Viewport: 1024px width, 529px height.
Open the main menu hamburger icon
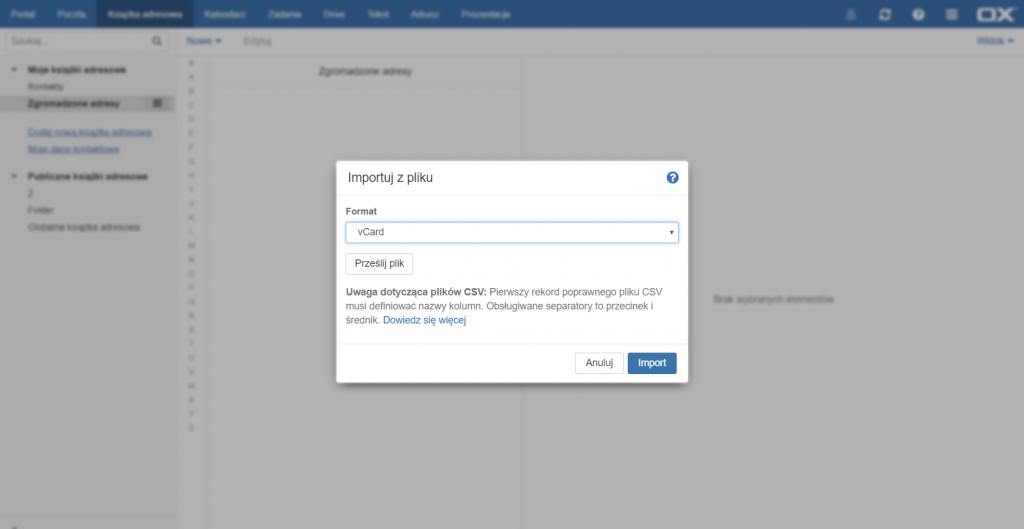(x=951, y=15)
